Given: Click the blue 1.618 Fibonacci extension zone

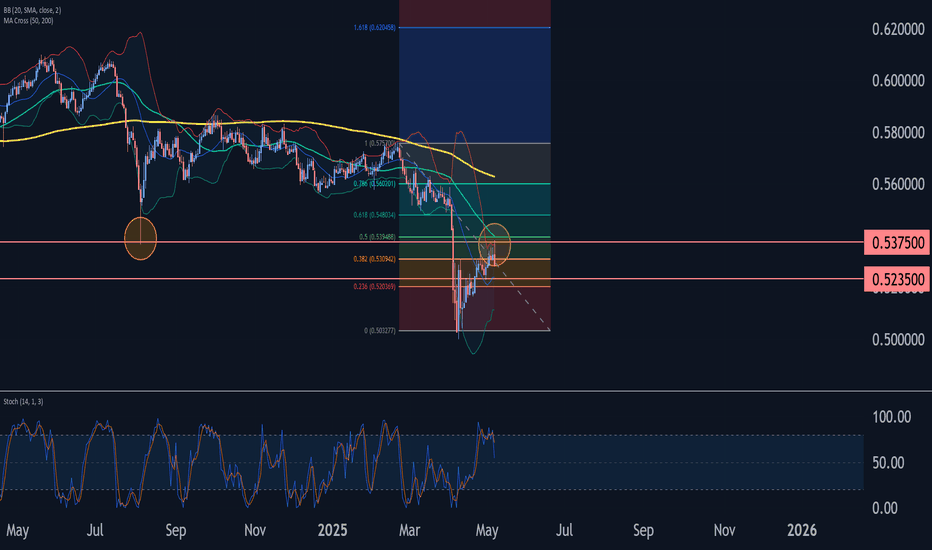Looking at the screenshot, I should [x=475, y=85].
